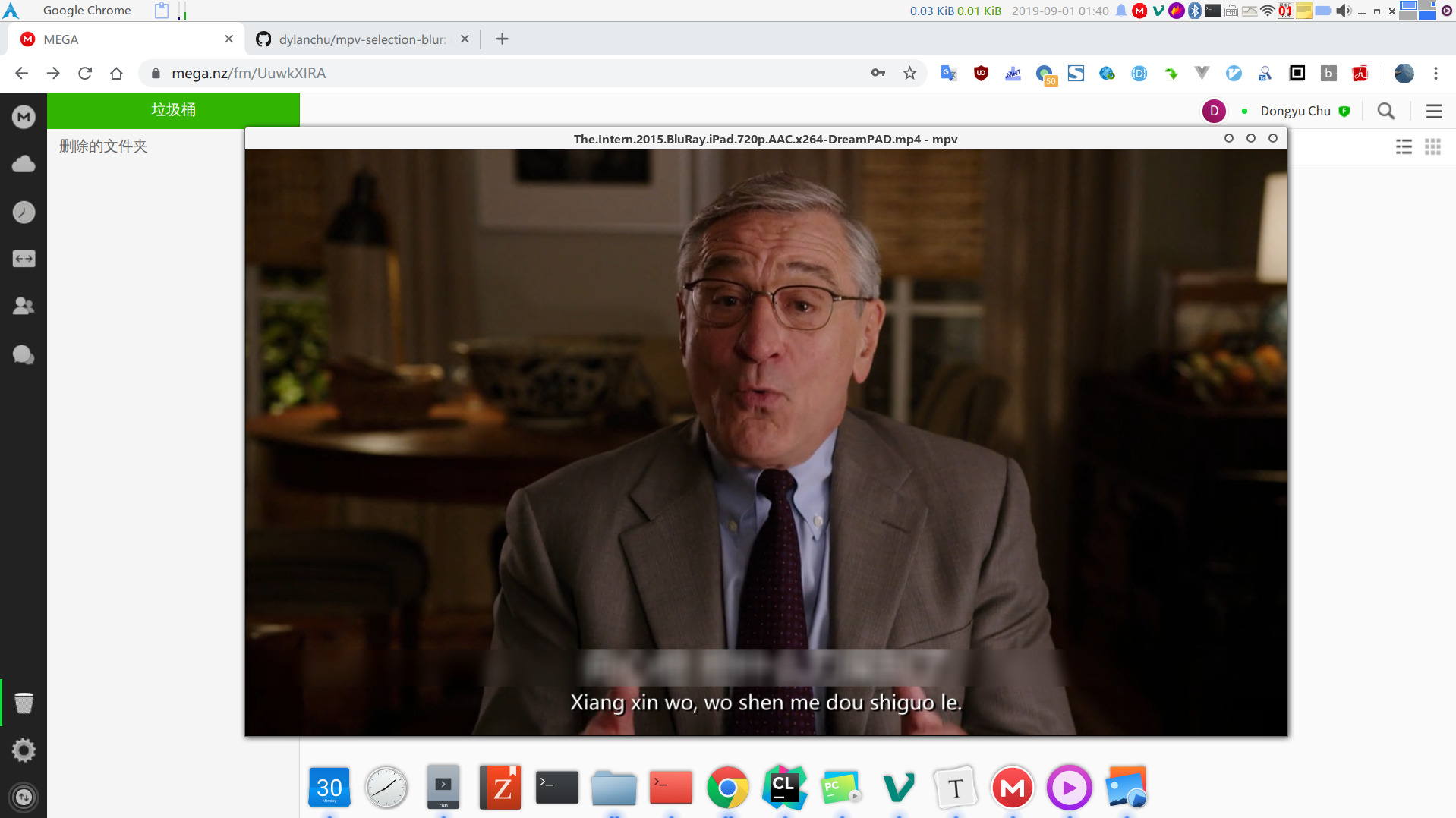The image size is (1456, 818).
Task: Launch CLion from dock
Action: 785,788
